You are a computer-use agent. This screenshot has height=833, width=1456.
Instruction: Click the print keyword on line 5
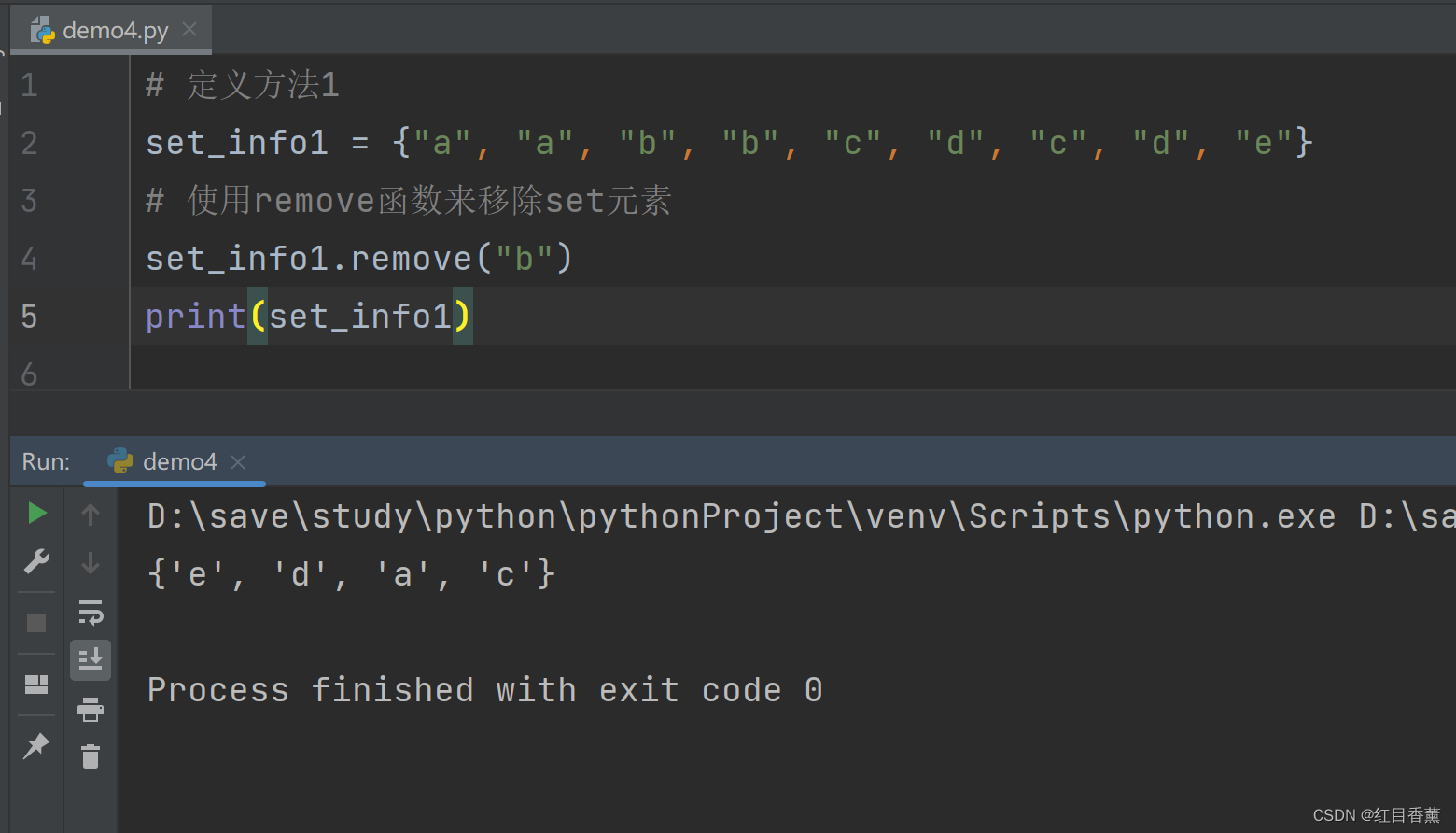(196, 317)
